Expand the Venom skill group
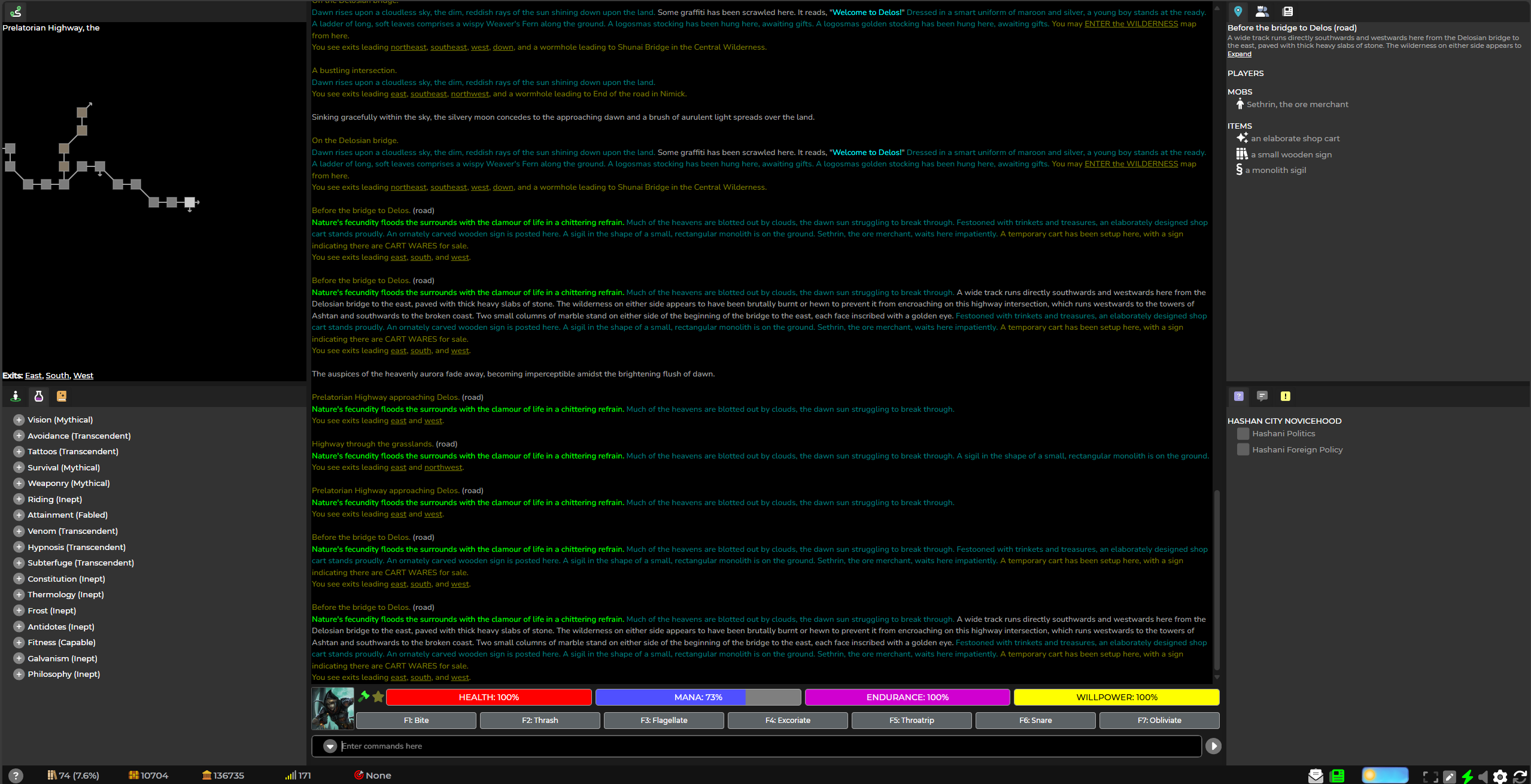This screenshot has height=784, width=1531. [x=19, y=531]
